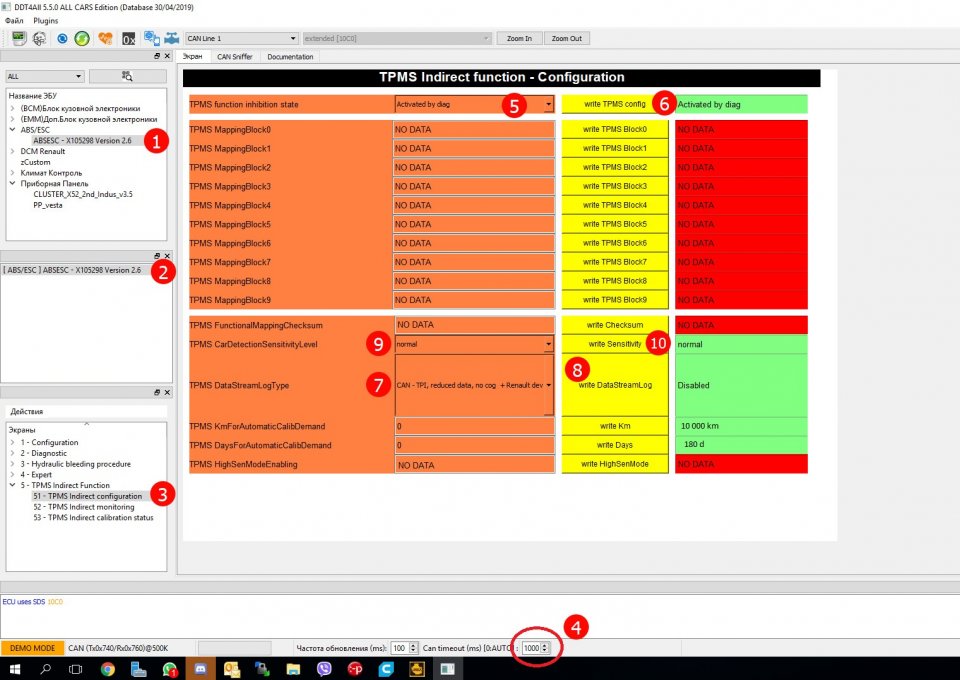Undock the ECU list panel with float icon

157,57
